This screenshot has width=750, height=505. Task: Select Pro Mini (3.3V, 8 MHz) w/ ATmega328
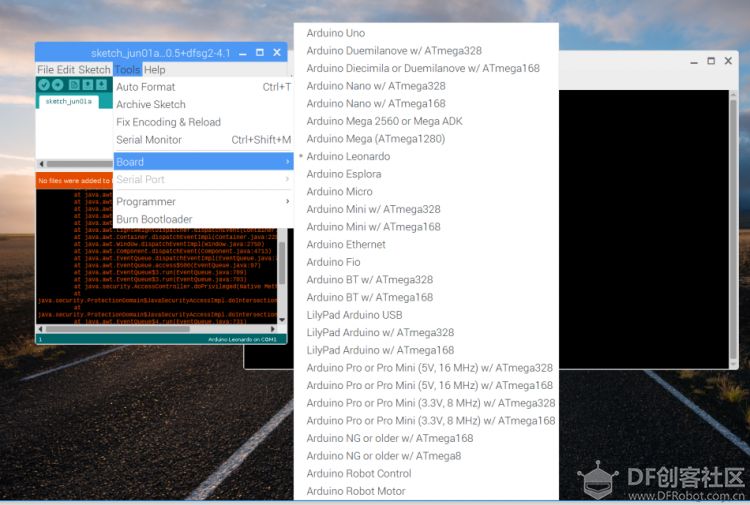click(426, 403)
